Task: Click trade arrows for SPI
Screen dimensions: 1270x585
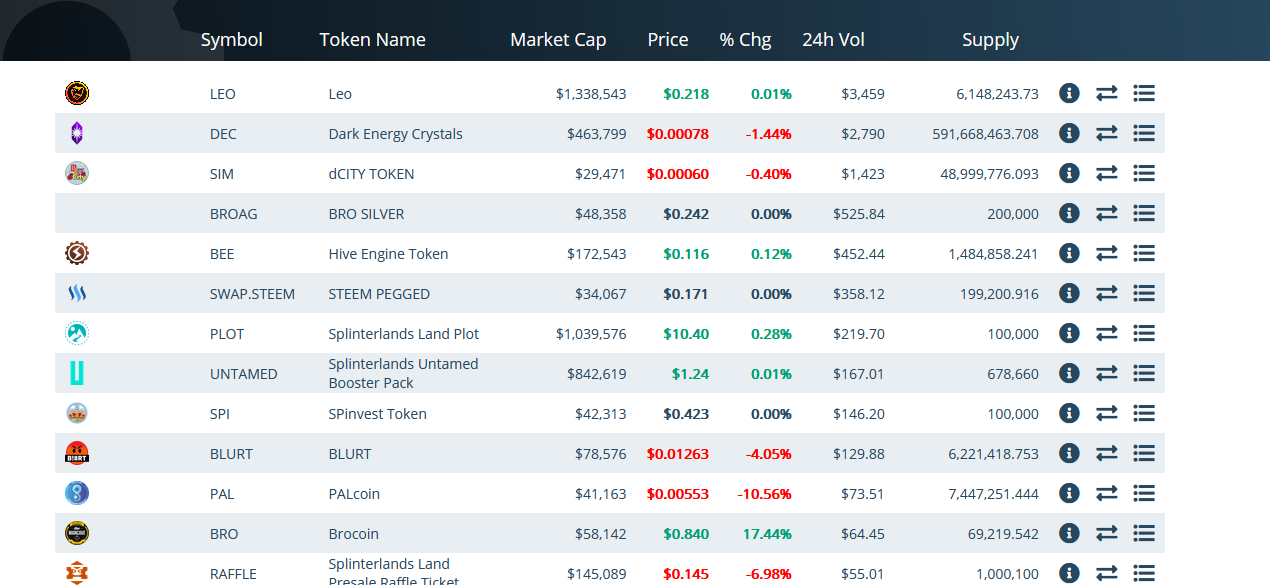Action: [x=1106, y=413]
